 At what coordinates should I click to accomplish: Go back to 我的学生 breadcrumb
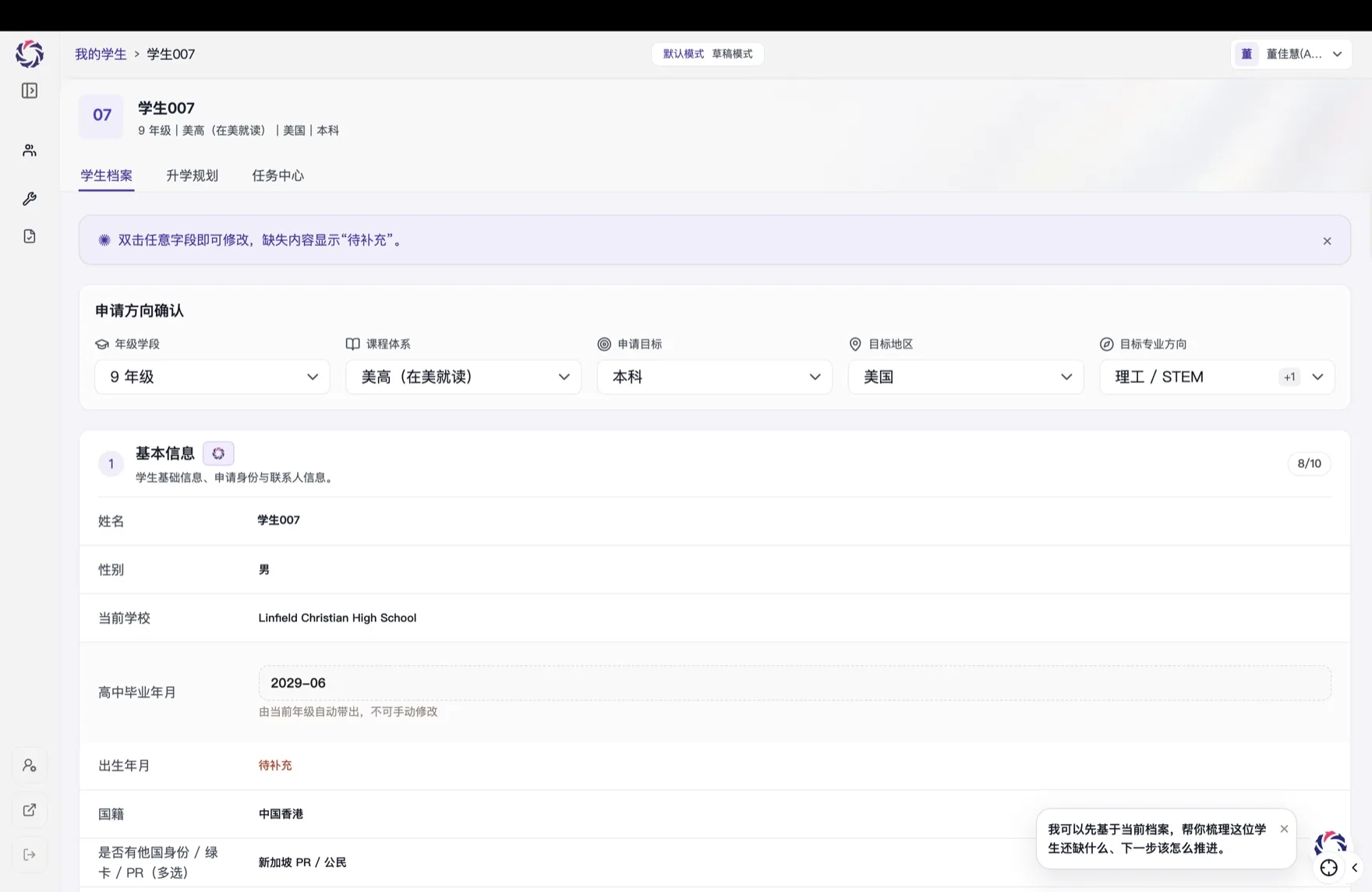pos(101,54)
